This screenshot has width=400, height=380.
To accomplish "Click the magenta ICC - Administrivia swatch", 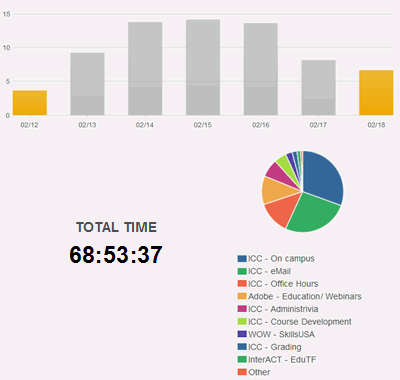I will (242, 309).
